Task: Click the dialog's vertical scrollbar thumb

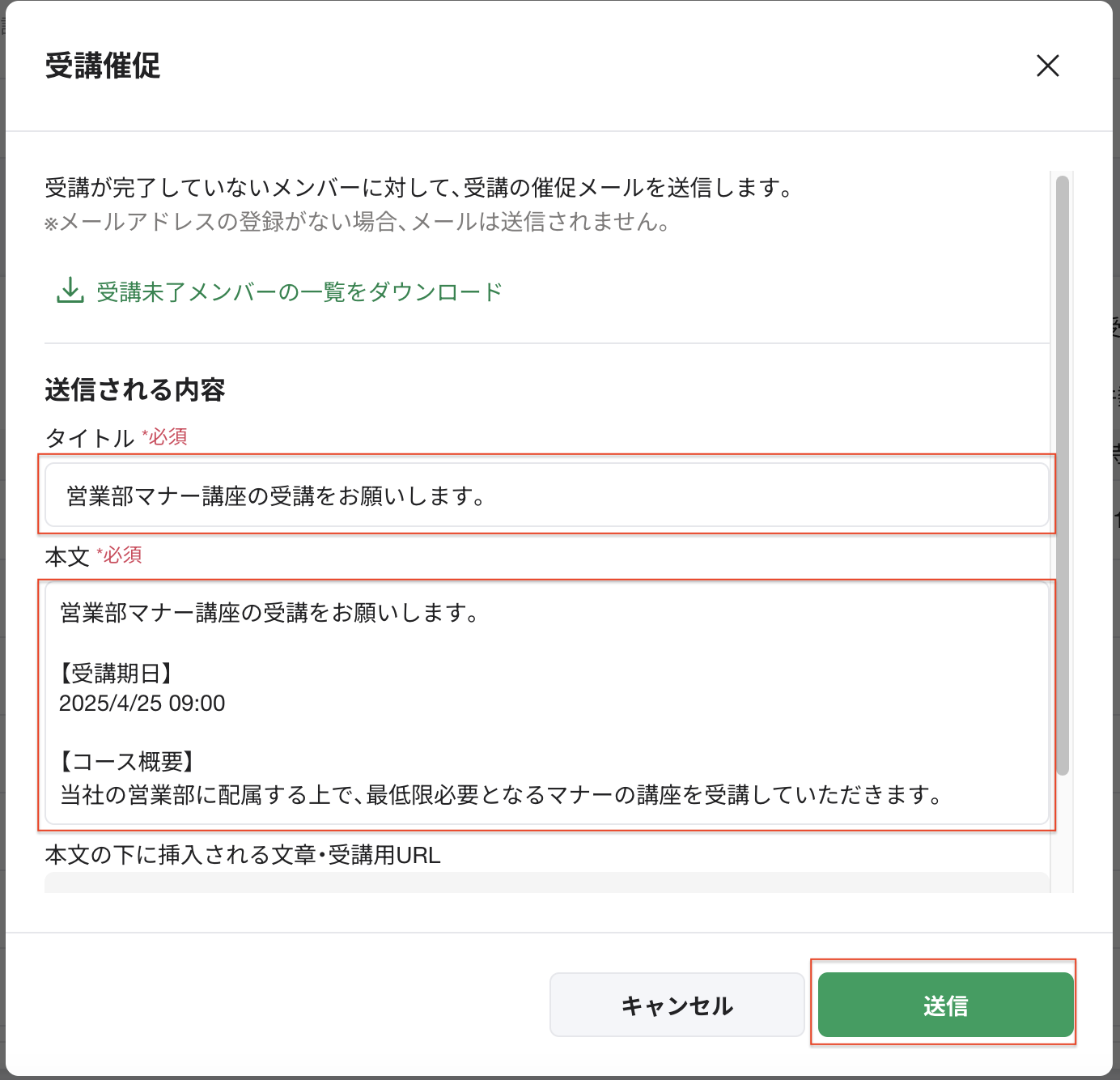Action: pos(1063,475)
